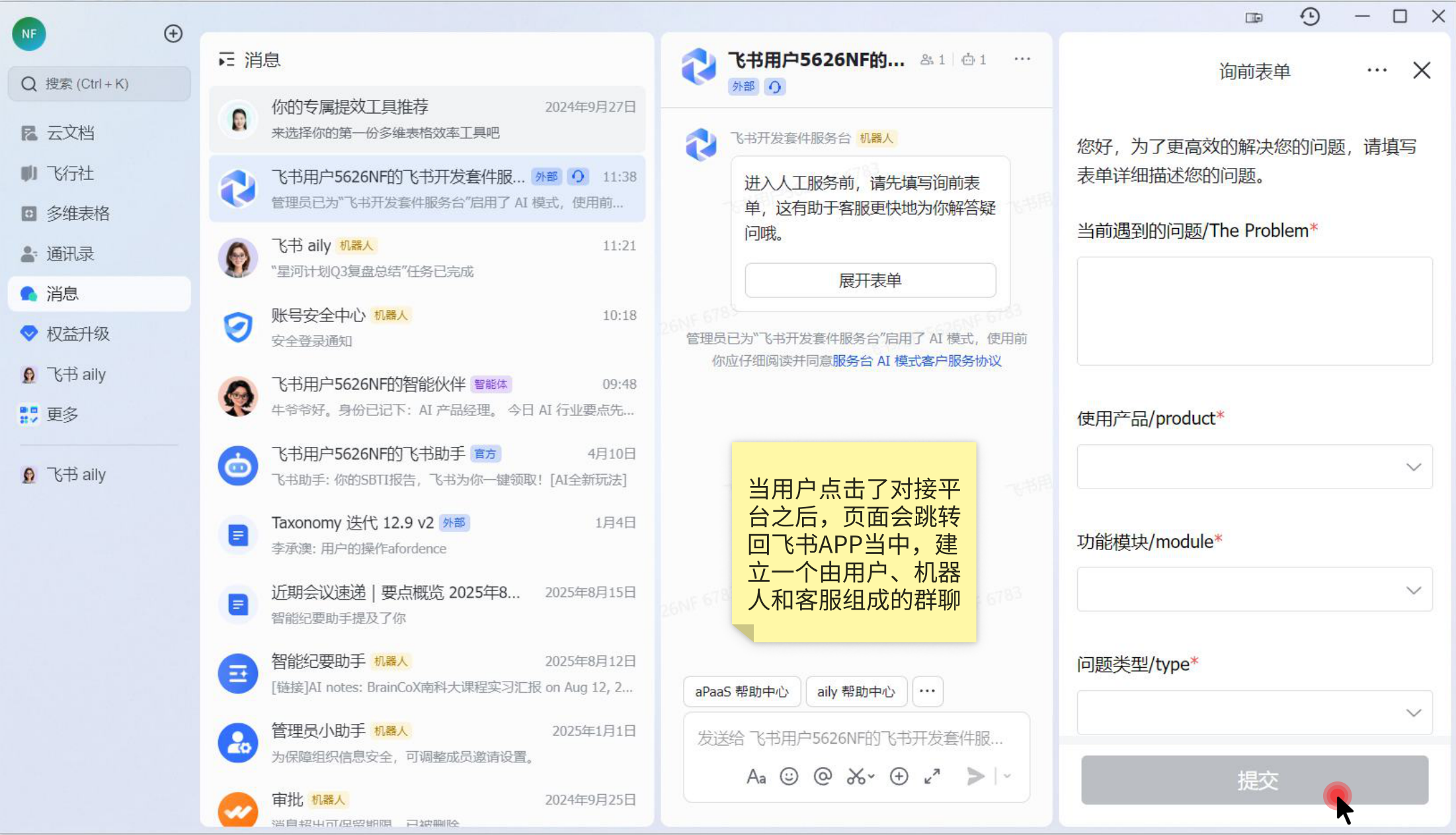Open 飞书 aily above 更多 in sidebar

(99, 374)
